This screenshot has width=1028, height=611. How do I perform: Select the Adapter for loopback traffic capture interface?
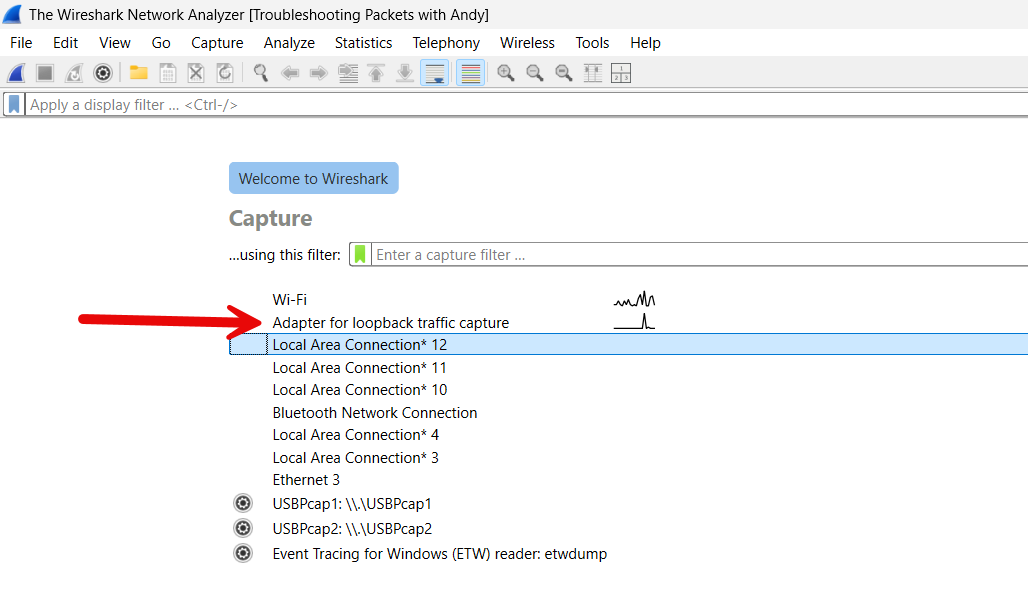[x=390, y=322]
